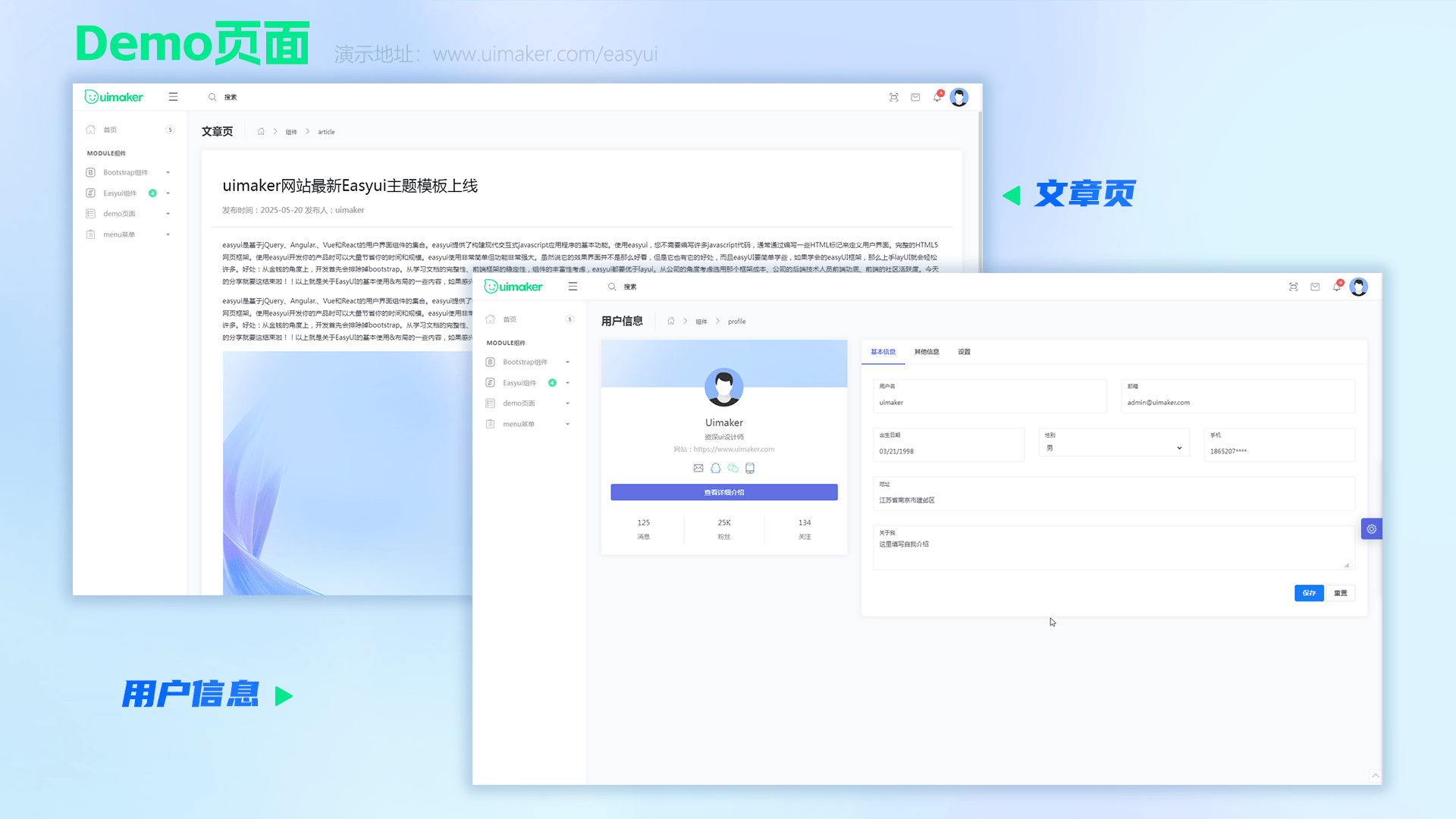
Task: Toggle fullscreen icon in the profile page header
Action: click(1294, 287)
